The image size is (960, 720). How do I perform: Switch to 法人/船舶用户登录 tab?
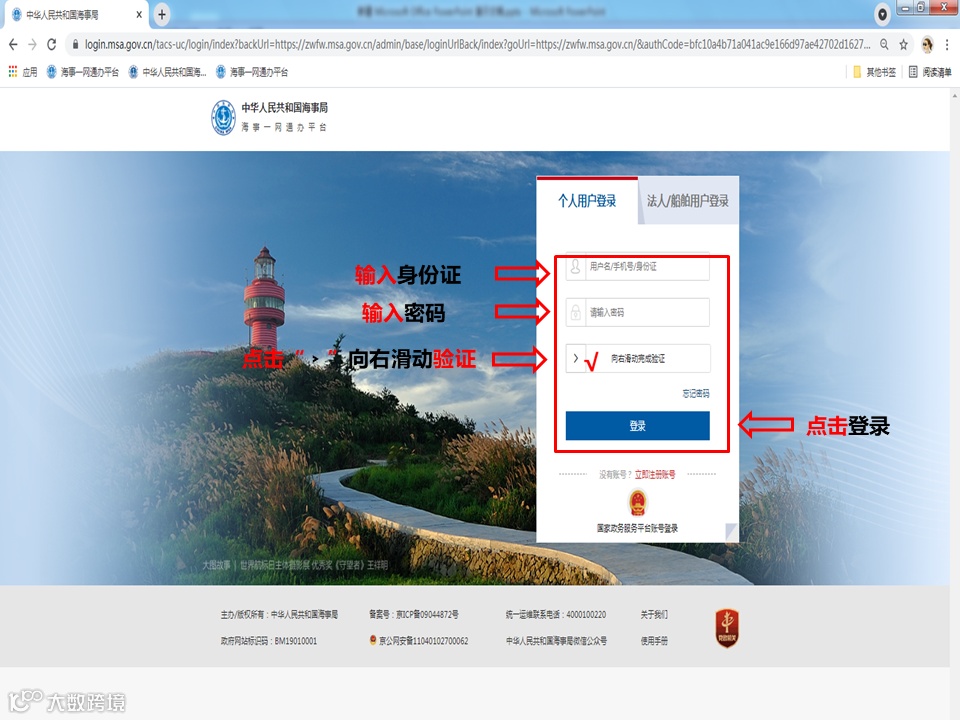(x=688, y=201)
